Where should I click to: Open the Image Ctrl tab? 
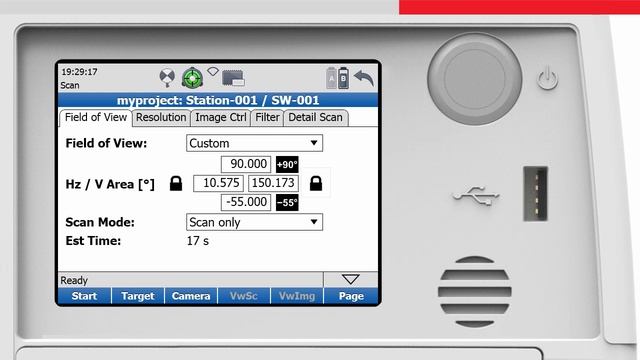220,118
